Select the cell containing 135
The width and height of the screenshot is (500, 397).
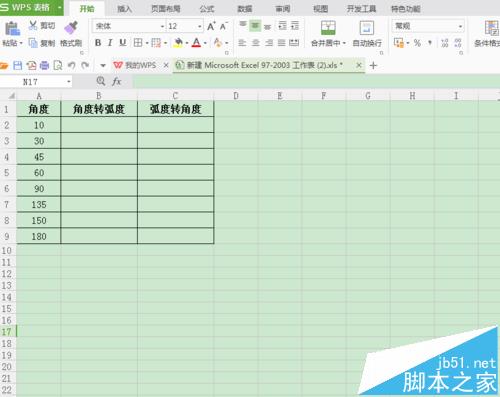point(39,205)
